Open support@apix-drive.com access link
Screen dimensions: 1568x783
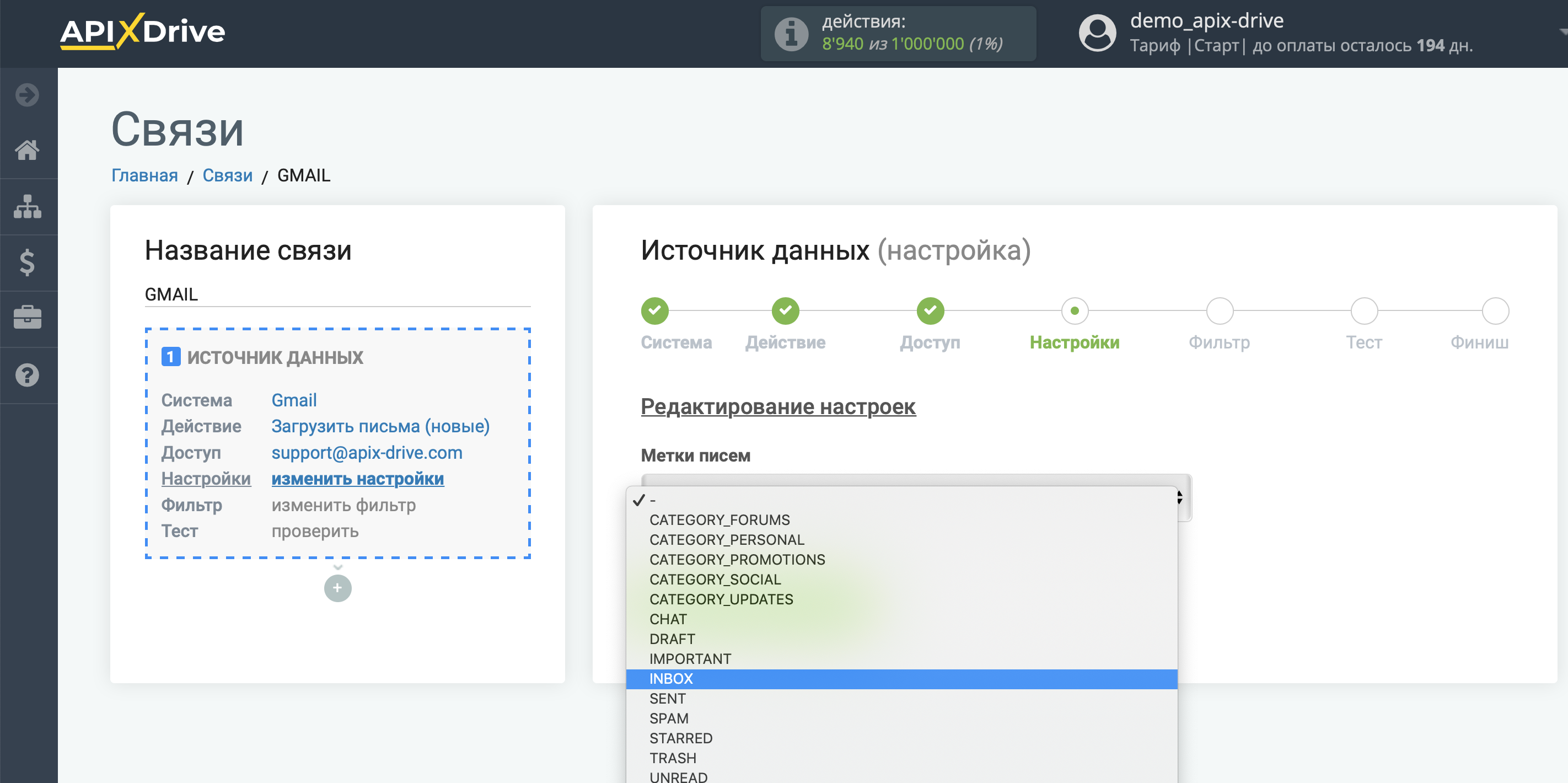[x=367, y=452]
